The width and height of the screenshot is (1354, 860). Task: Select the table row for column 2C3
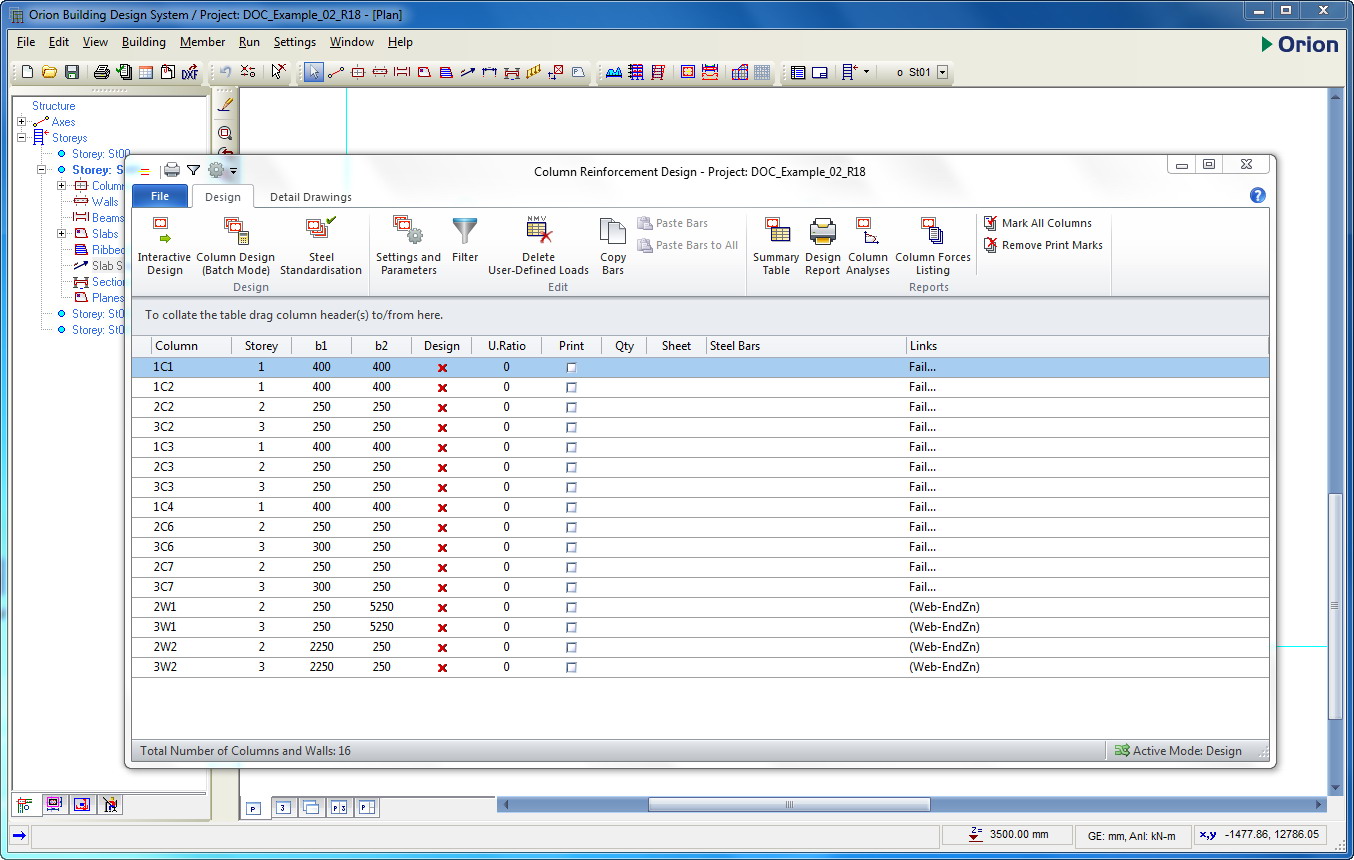coord(700,467)
